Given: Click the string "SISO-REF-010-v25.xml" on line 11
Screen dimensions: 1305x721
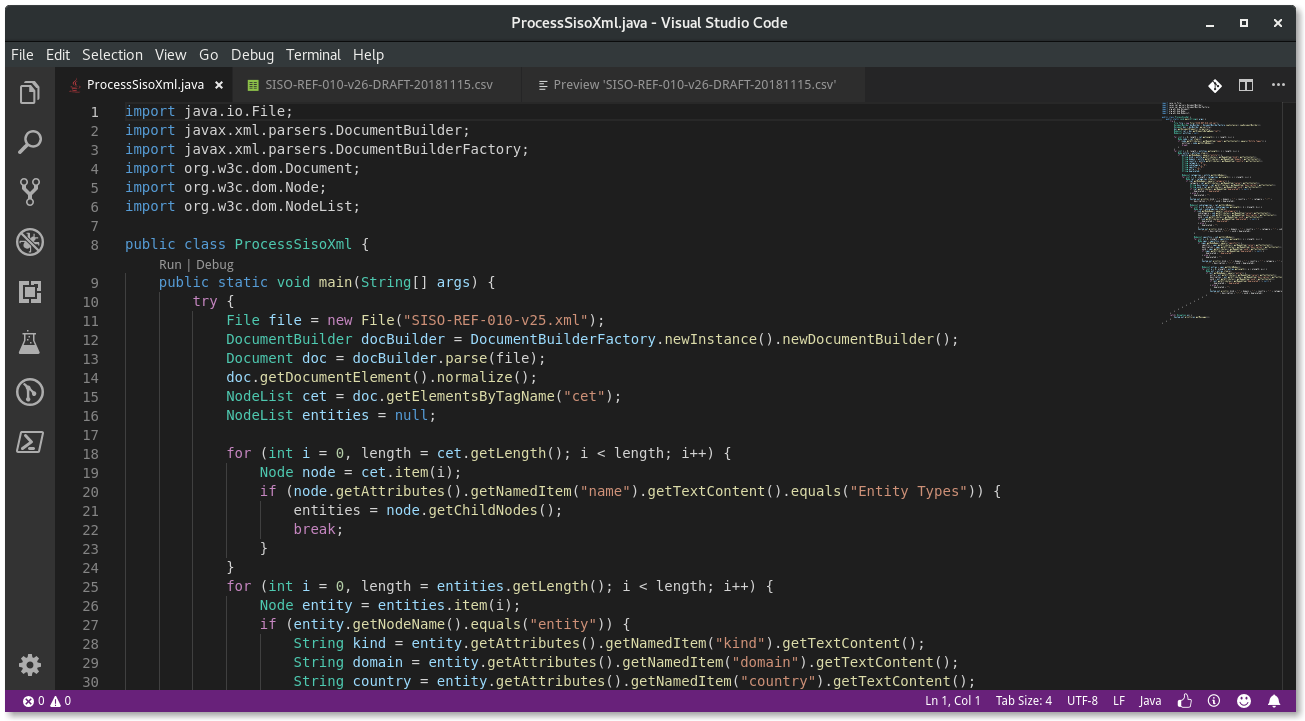Looking at the screenshot, I should [497, 320].
